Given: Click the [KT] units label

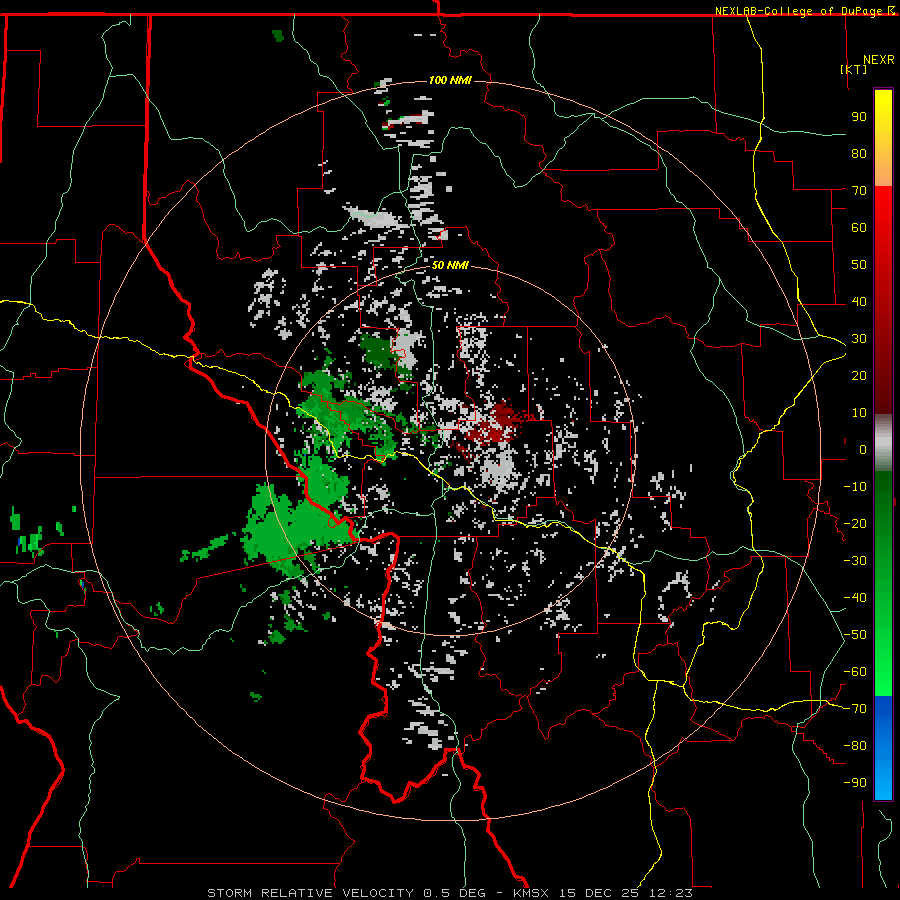Looking at the screenshot, I should click(854, 69).
